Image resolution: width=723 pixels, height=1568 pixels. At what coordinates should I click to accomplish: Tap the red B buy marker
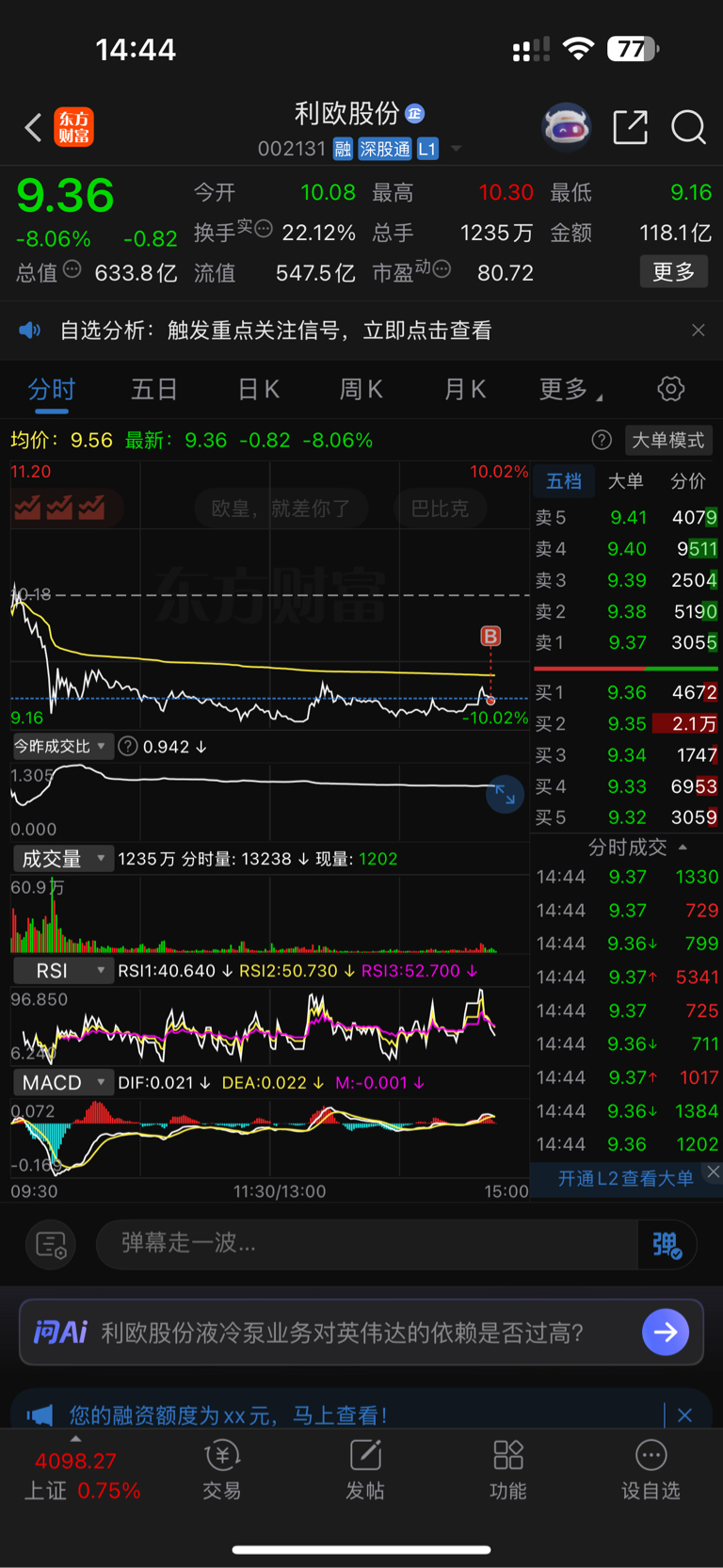[490, 637]
